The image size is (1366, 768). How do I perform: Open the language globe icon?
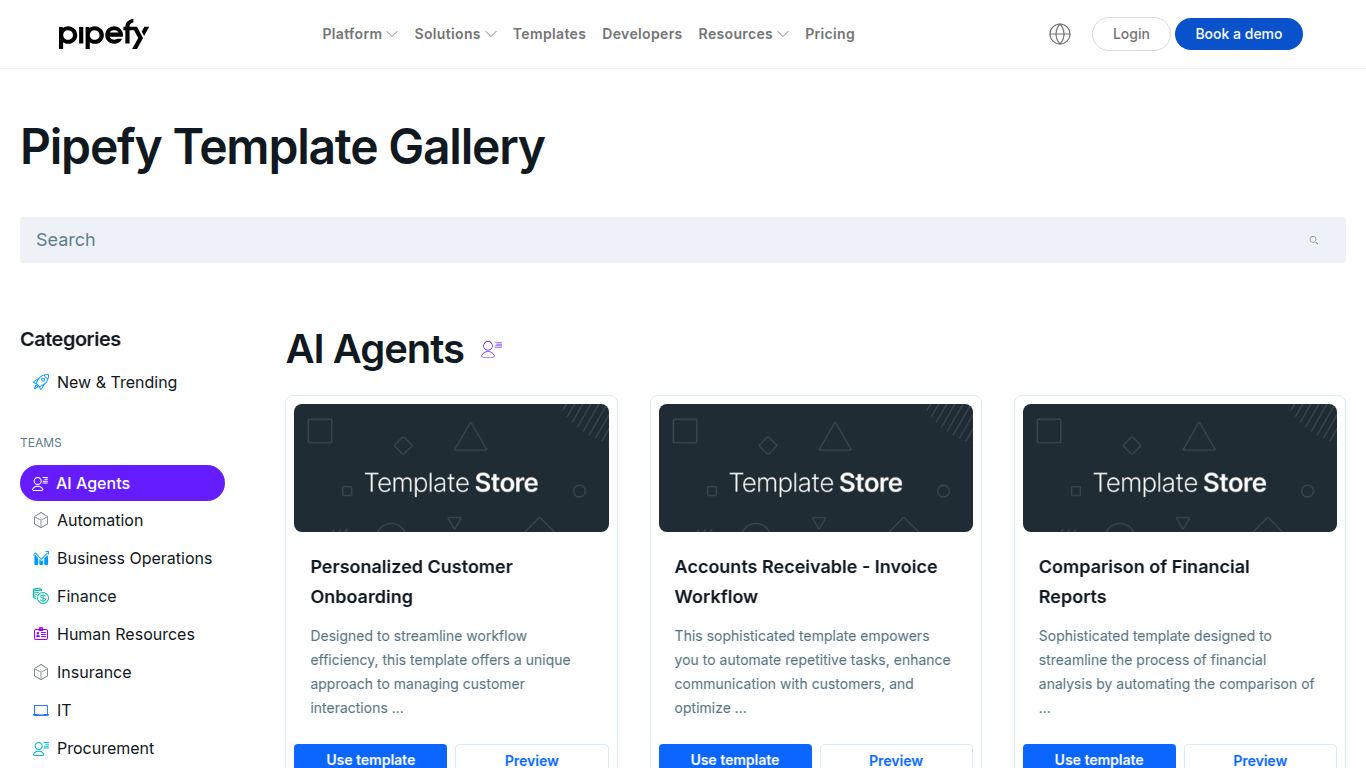point(1059,33)
